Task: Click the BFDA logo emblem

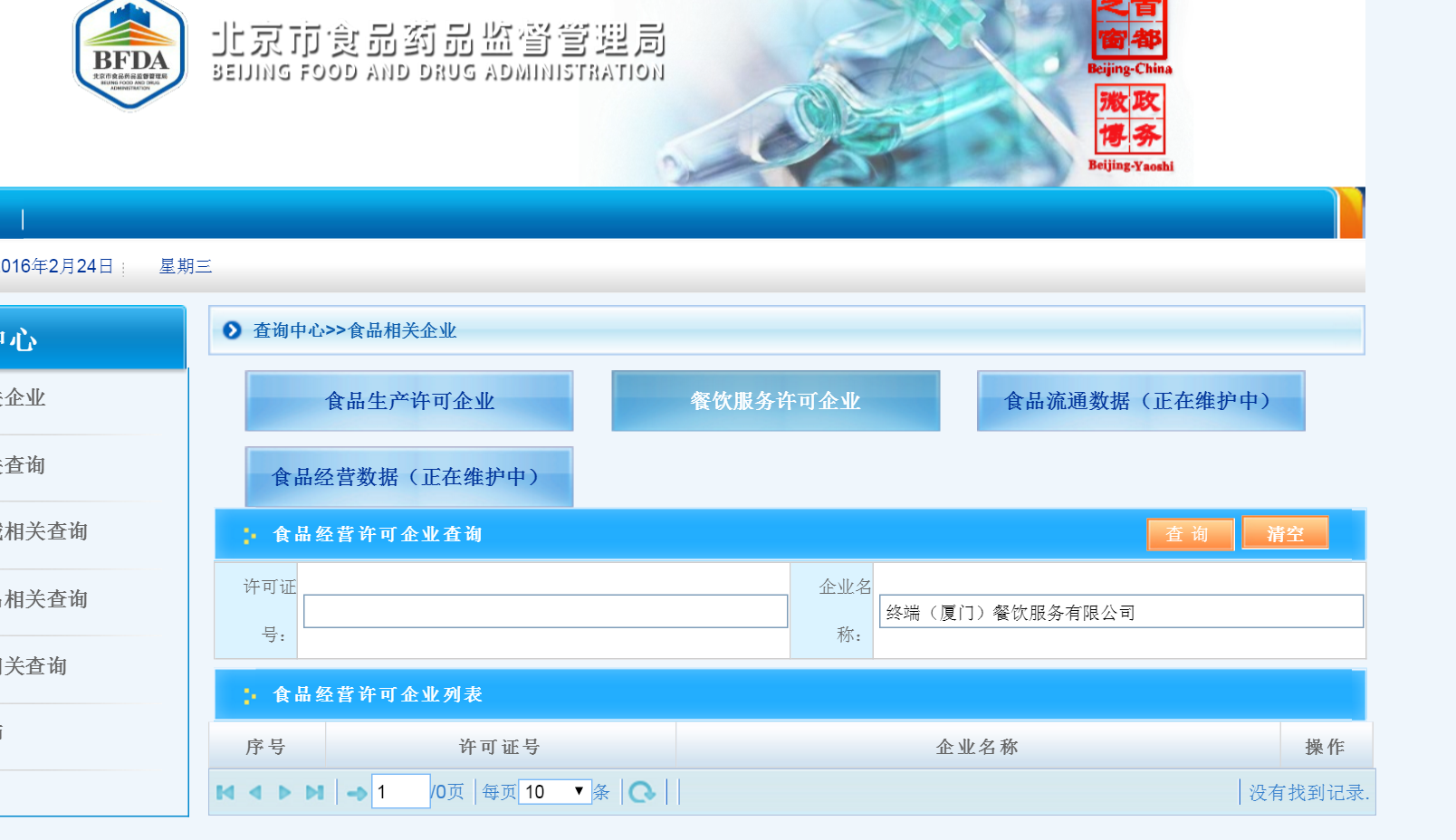Action: click(x=130, y=54)
